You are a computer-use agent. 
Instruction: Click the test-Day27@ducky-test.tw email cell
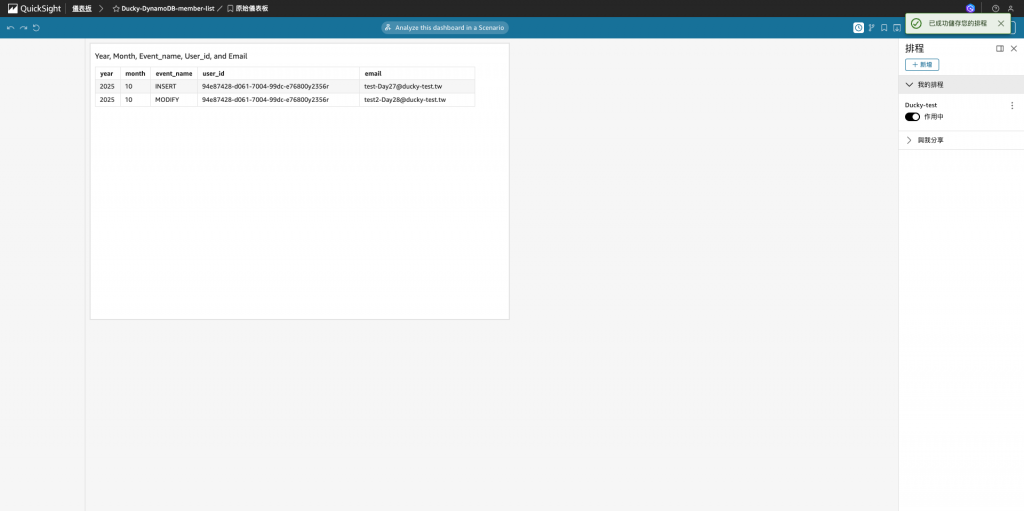click(x=417, y=86)
